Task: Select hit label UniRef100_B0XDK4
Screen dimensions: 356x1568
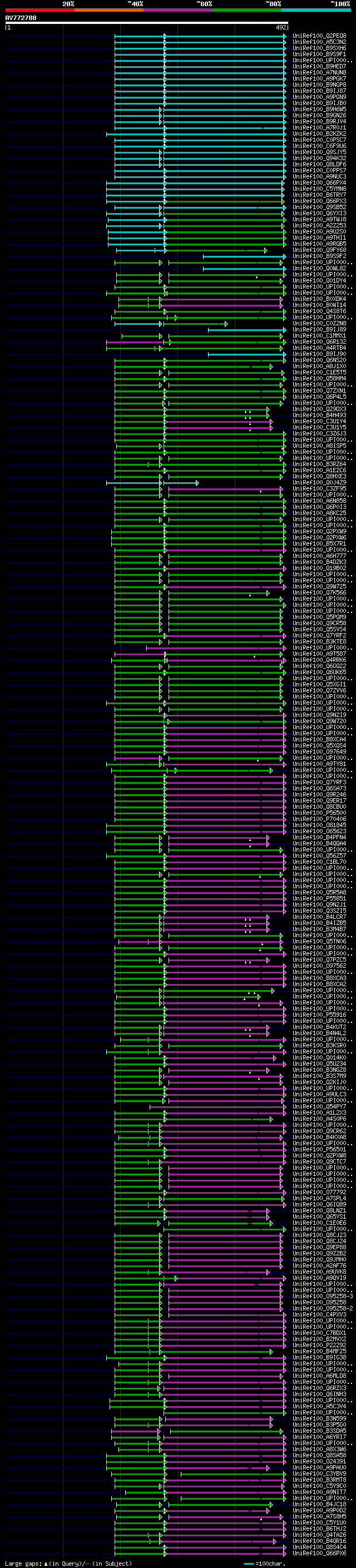Action: [x=319, y=299]
